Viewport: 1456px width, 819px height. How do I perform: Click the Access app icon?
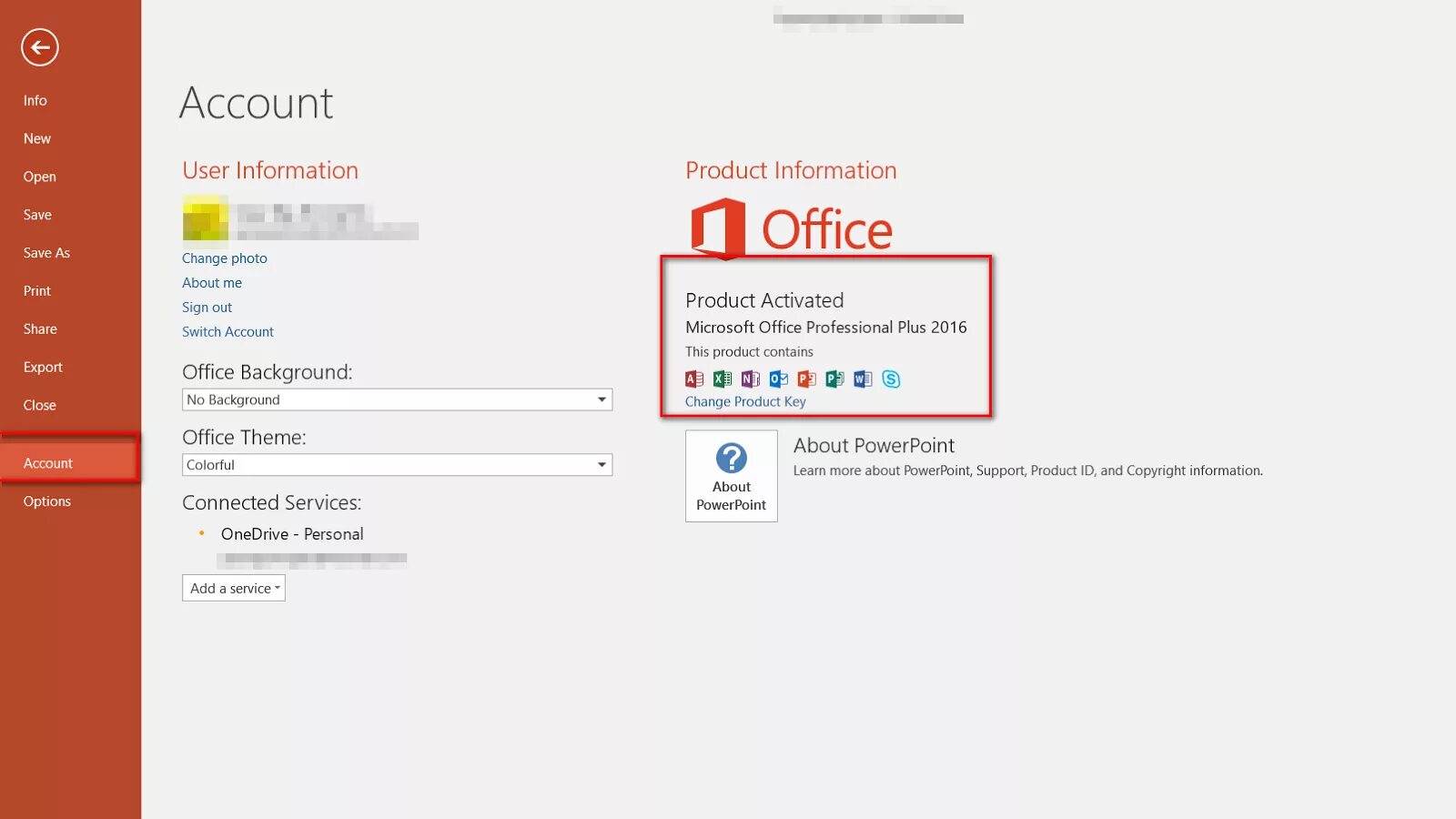click(694, 379)
